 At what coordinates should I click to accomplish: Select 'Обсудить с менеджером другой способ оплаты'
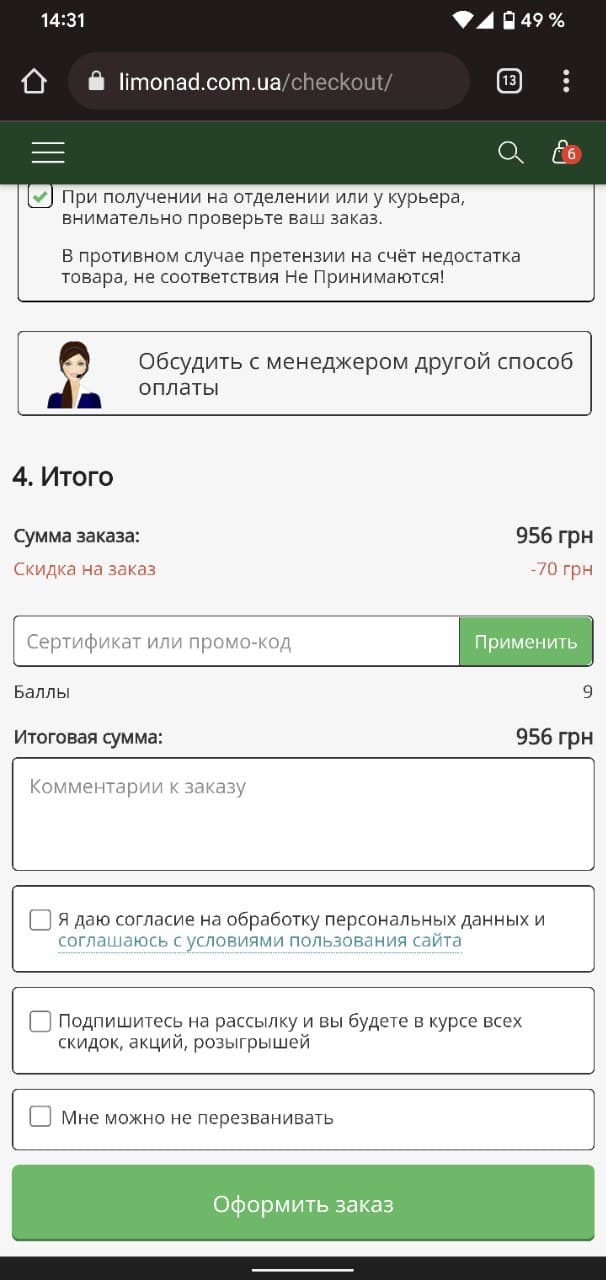pos(304,374)
